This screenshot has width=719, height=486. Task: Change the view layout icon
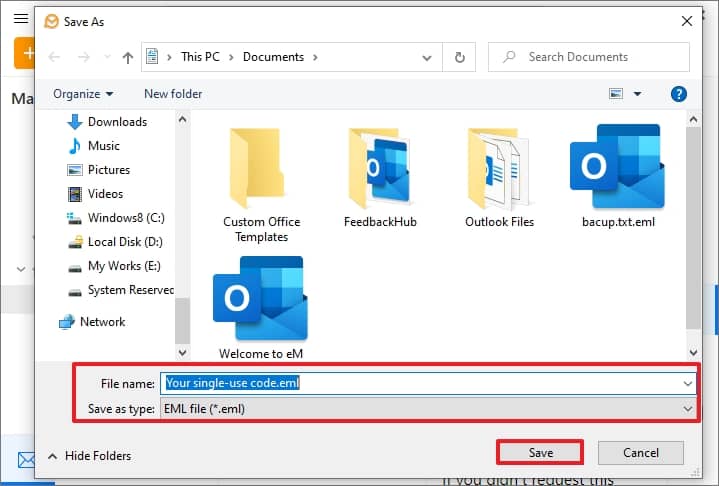point(616,94)
